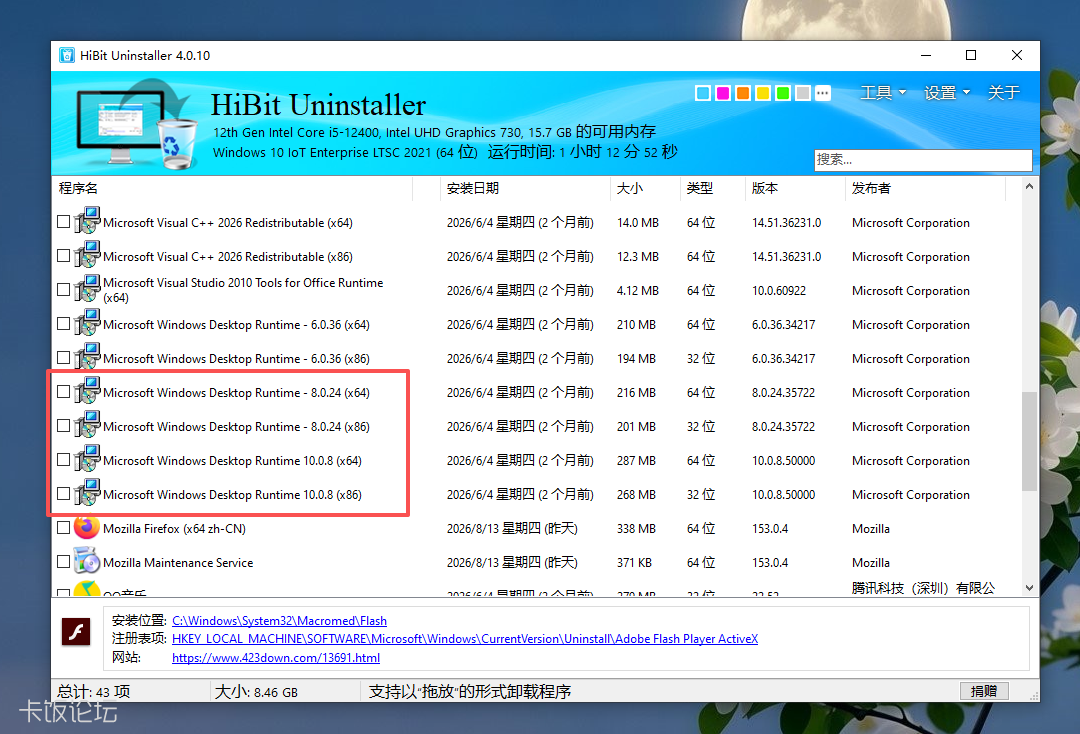Screen dimensions: 1080x734
Task: Open the Macromed\Flash install location link
Action: pyautogui.click(x=279, y=620)
